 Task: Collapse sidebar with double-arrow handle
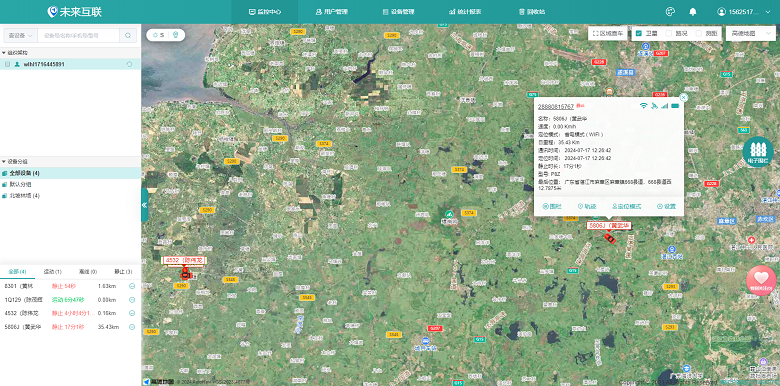[144, 205]
